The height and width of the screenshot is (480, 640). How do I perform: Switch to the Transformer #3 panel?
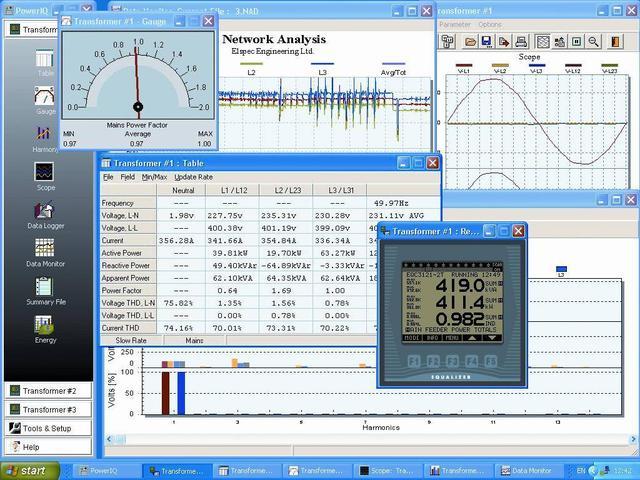pyautogui.click(x=48, y=409)
